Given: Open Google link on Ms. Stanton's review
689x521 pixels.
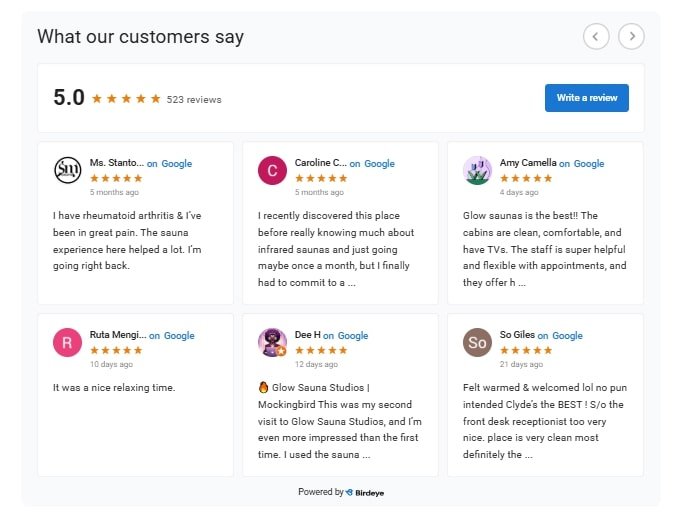Looking at the screenshot, I should pyautogui.click(x=177, y=163).
